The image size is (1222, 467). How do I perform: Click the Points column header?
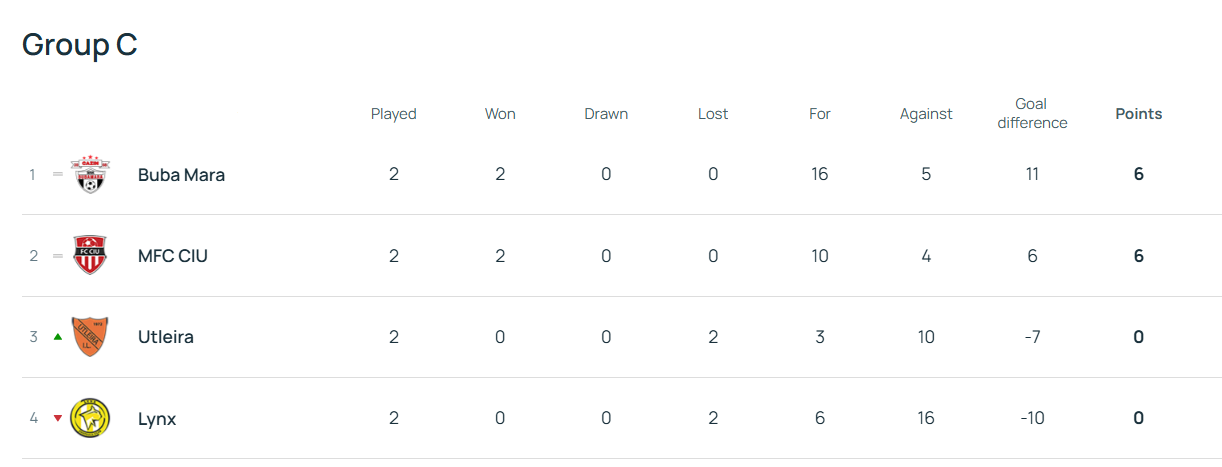pos(1139,114)
